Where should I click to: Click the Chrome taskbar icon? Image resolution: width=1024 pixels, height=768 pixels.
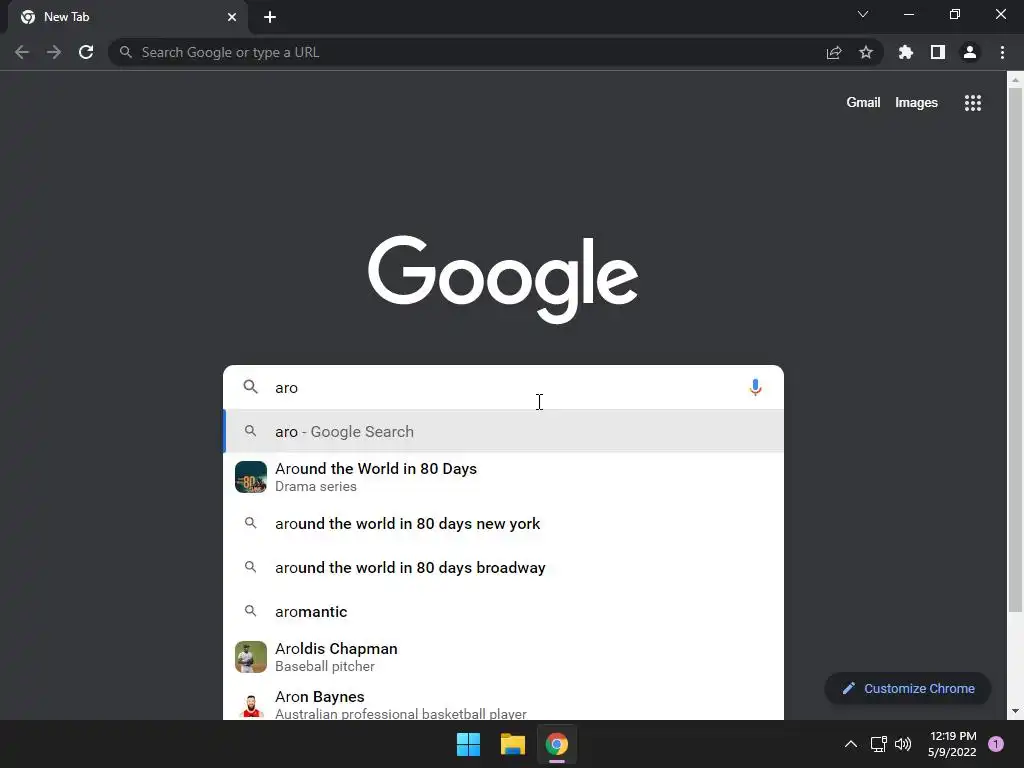(x=557, y=744)
